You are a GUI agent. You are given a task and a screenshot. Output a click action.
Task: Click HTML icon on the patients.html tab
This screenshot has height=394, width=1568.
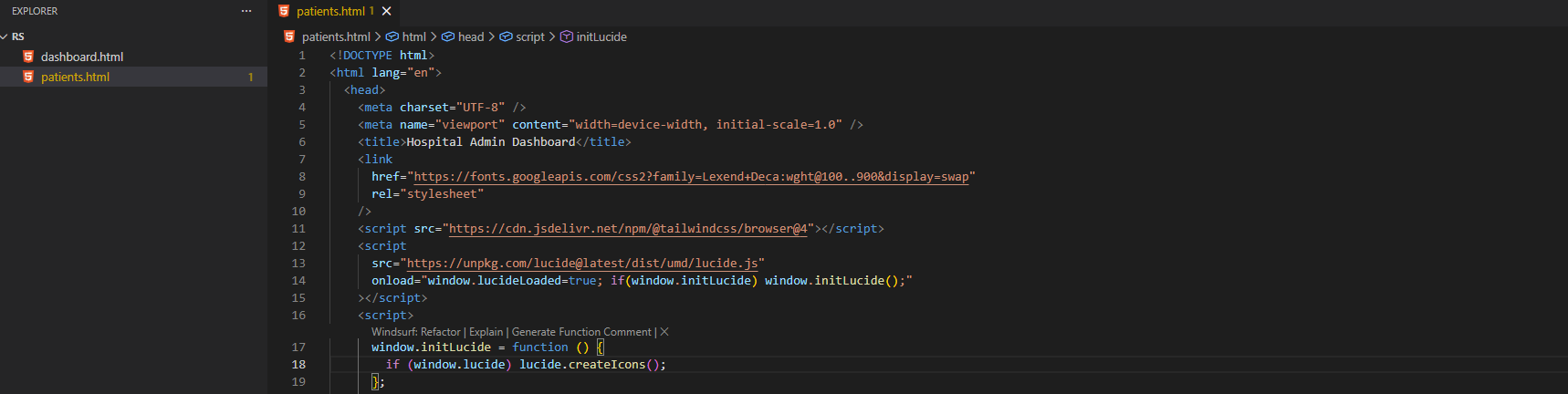click(284, 11)
